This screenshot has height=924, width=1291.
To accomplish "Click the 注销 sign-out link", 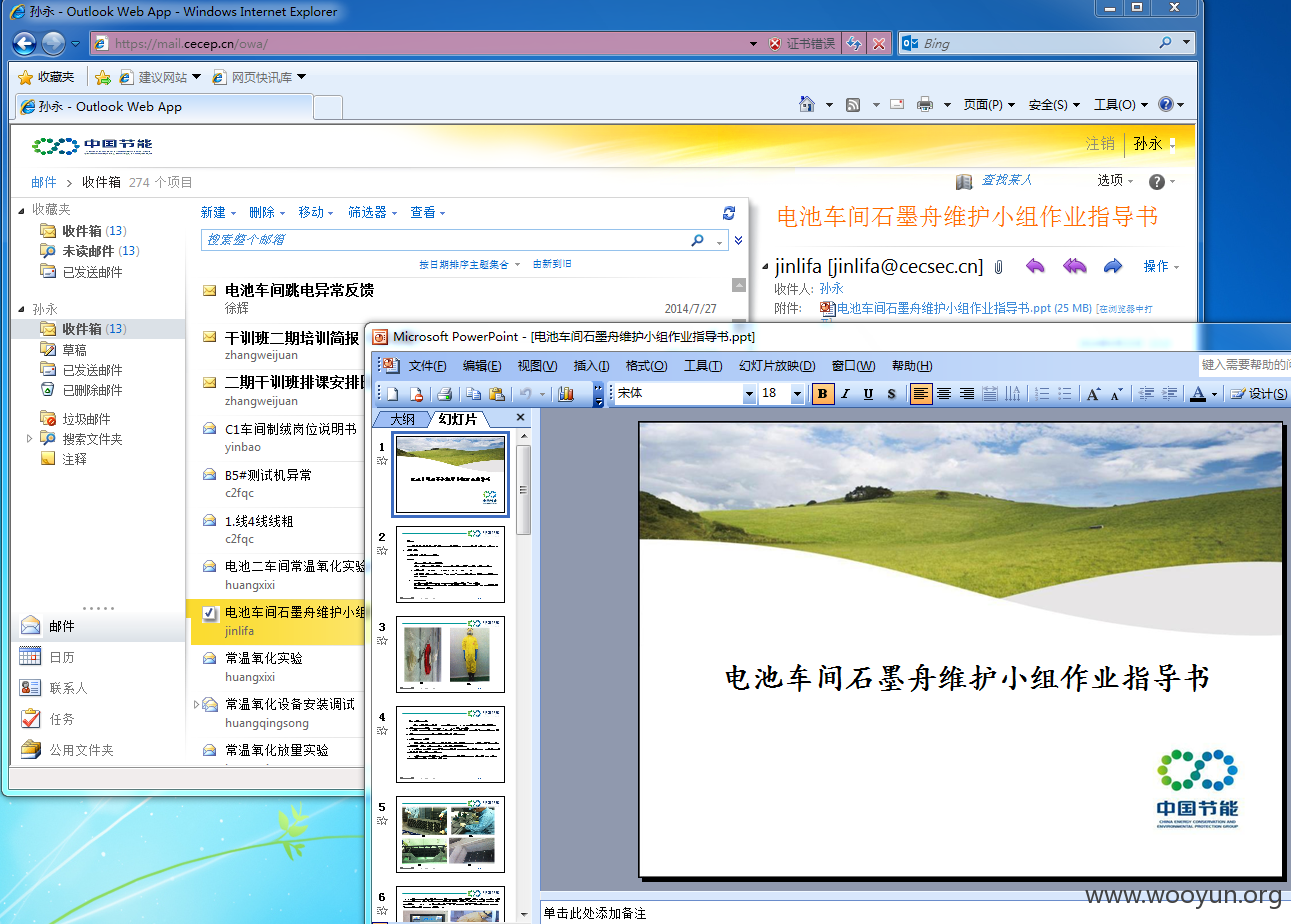I will (x=1100, y=144).
